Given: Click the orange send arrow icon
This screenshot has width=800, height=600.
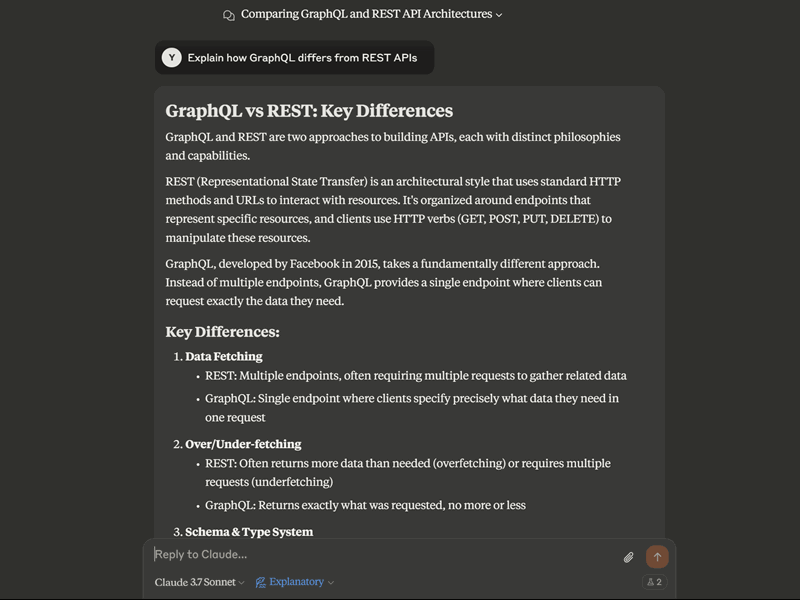Looking at the screenshot, I should (657, 556).
